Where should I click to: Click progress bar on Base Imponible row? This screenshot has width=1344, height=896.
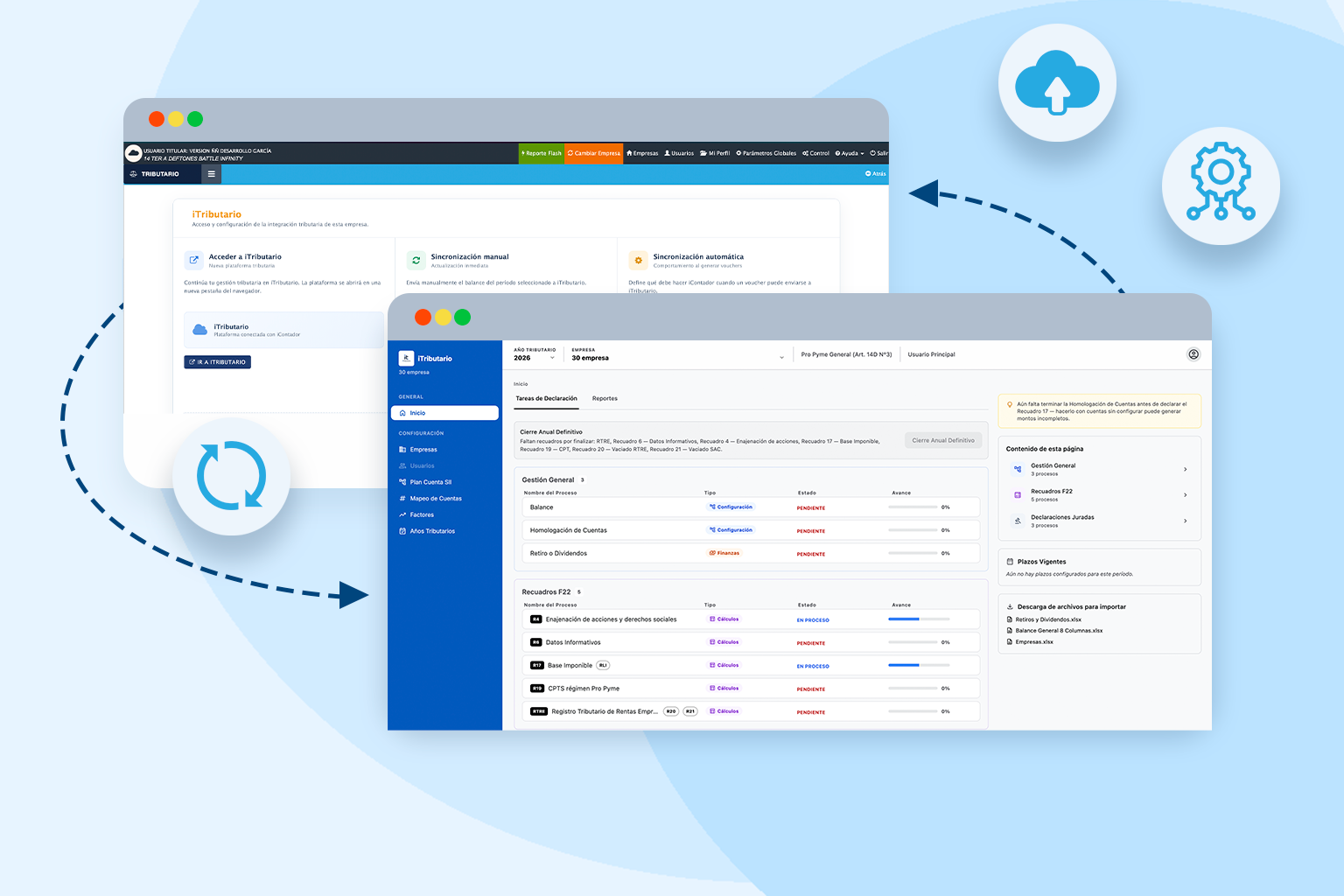(919, 665)
